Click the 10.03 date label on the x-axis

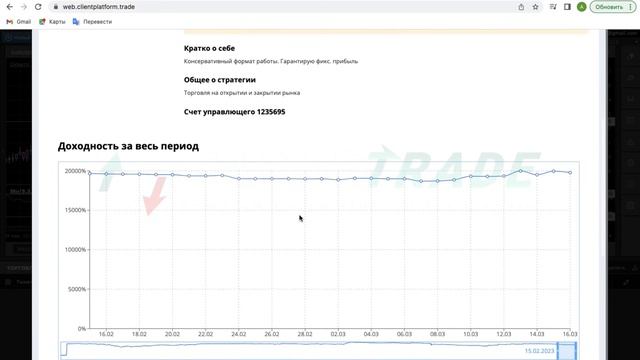(471, 334)
